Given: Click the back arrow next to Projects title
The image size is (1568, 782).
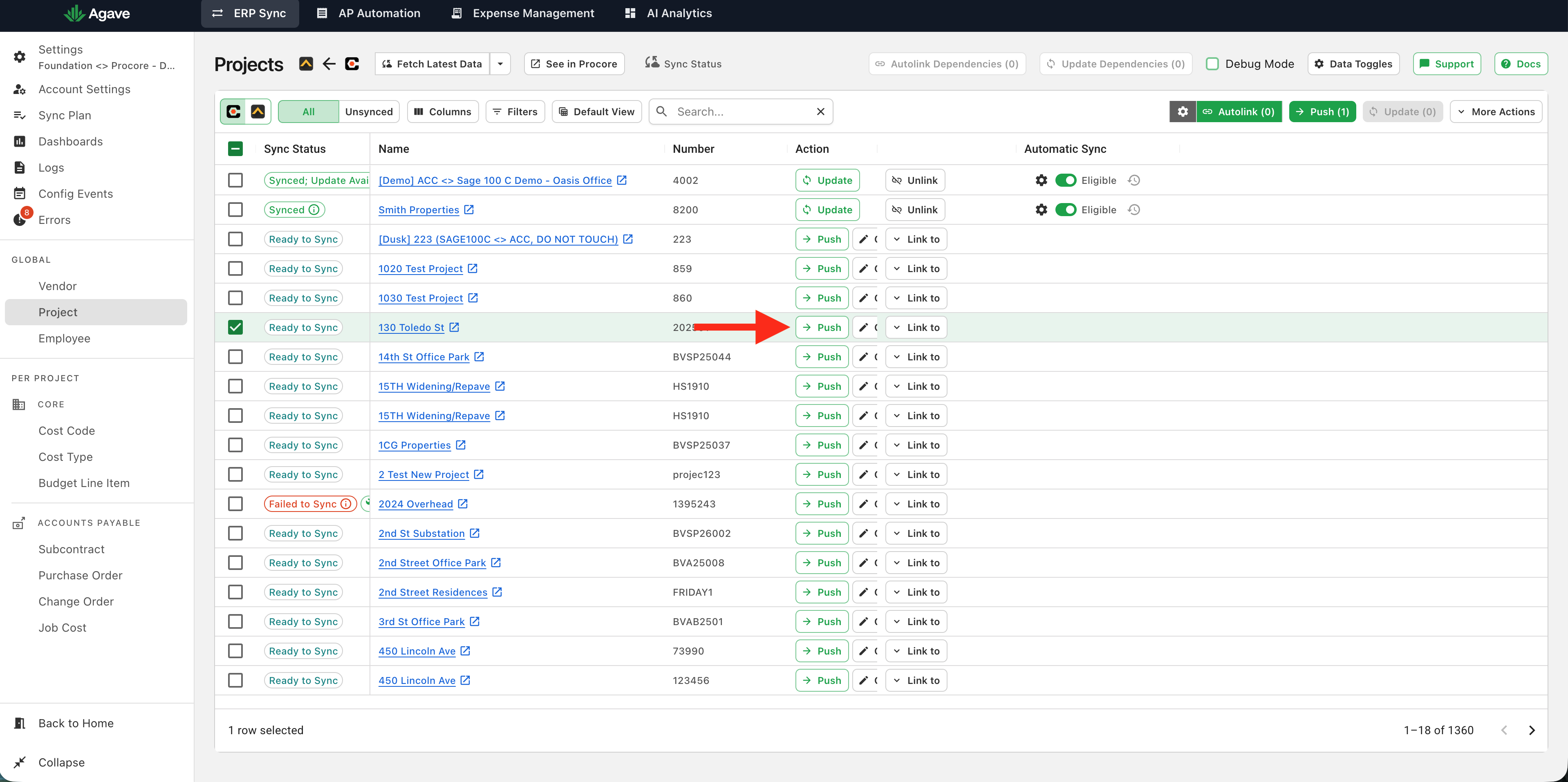Looking at the screenshot, I should (x=329, y=63).
